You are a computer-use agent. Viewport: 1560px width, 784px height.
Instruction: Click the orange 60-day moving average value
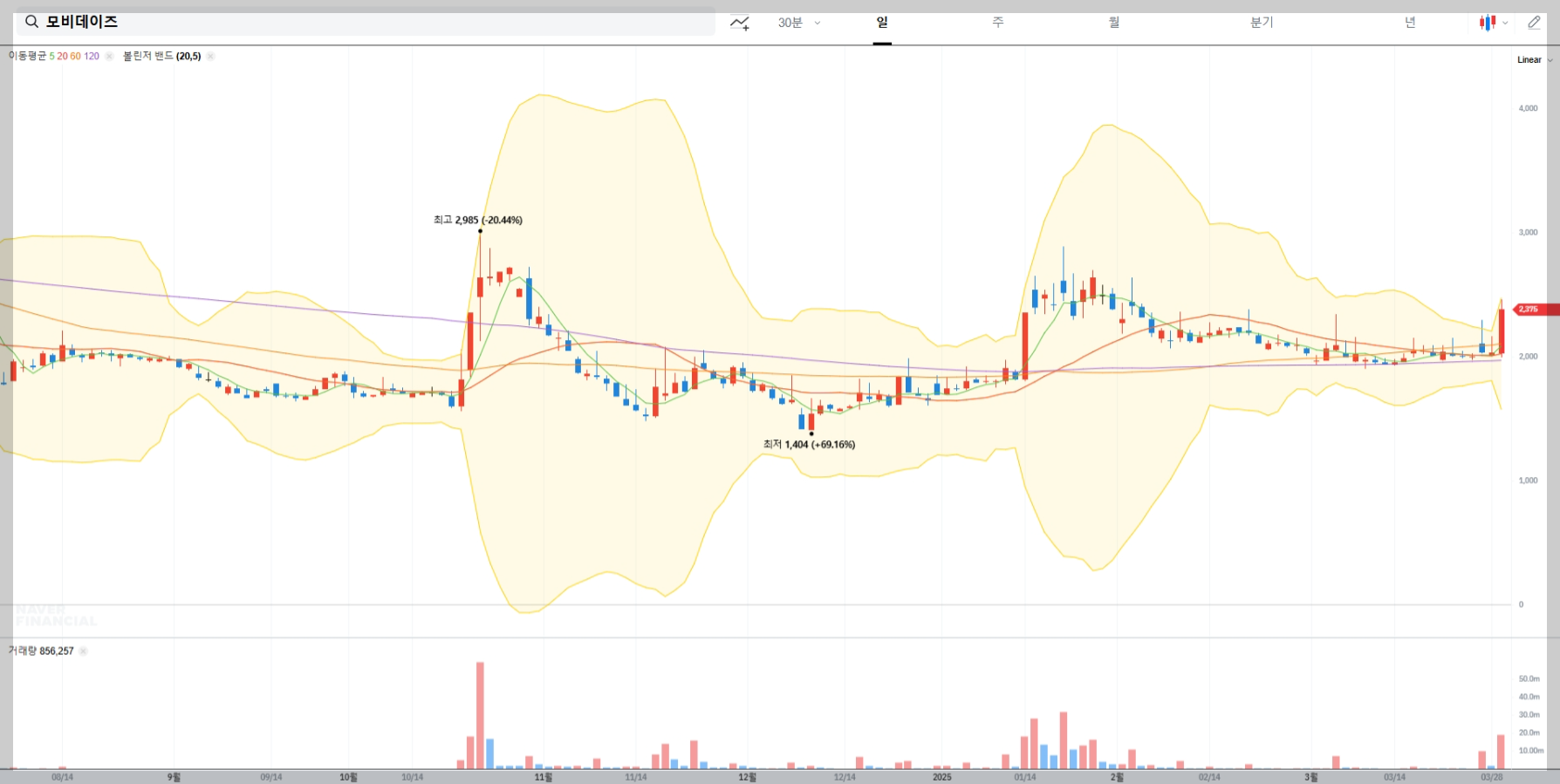75,56
